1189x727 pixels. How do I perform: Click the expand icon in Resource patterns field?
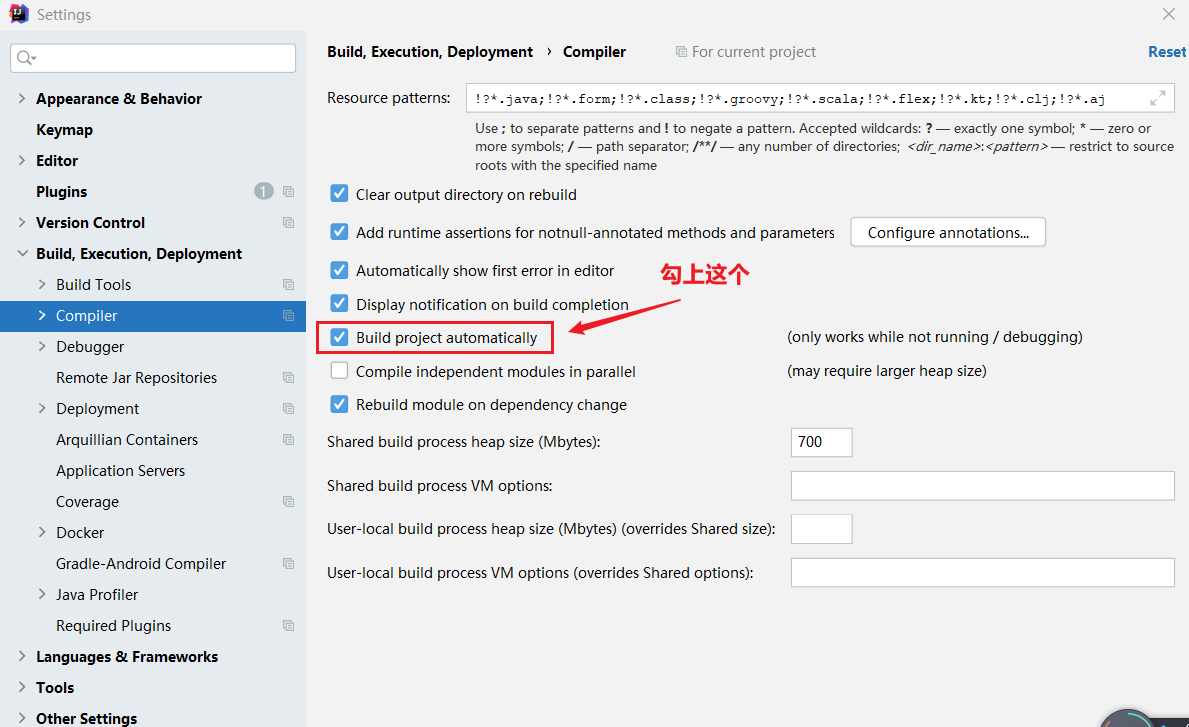click(1157, 98)
